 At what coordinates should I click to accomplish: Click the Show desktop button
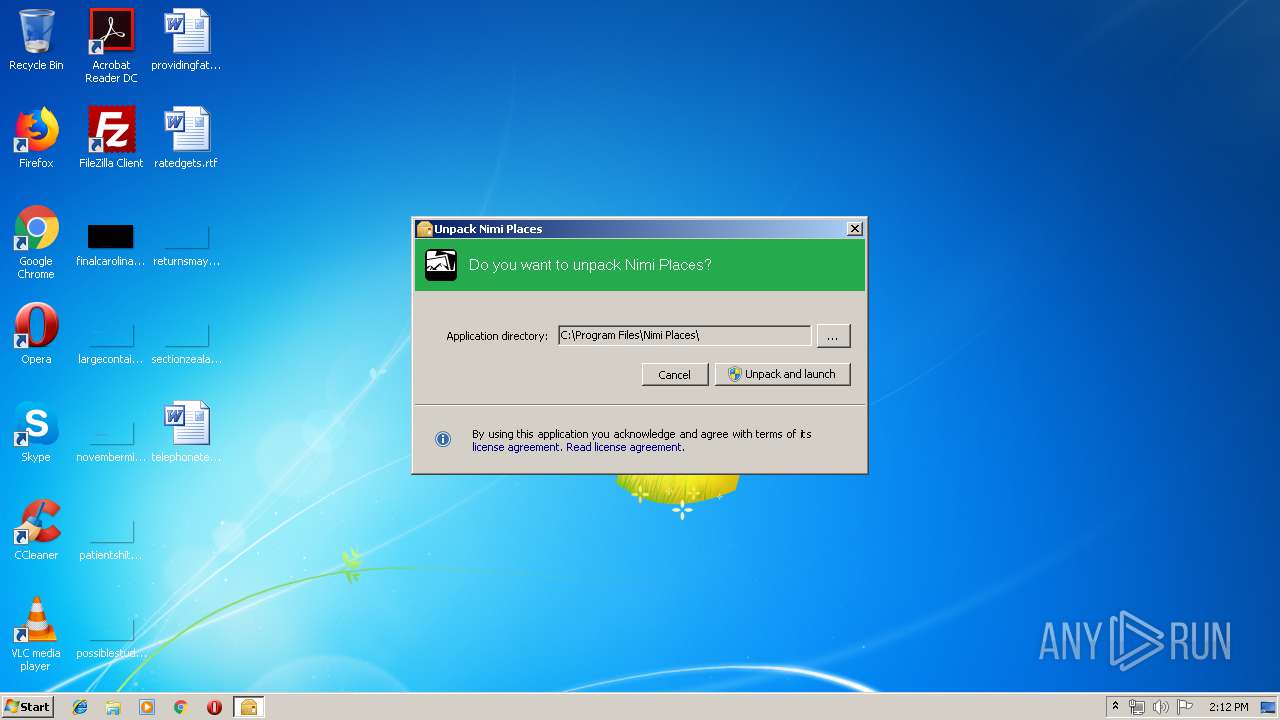click(x=1269, y=707)
